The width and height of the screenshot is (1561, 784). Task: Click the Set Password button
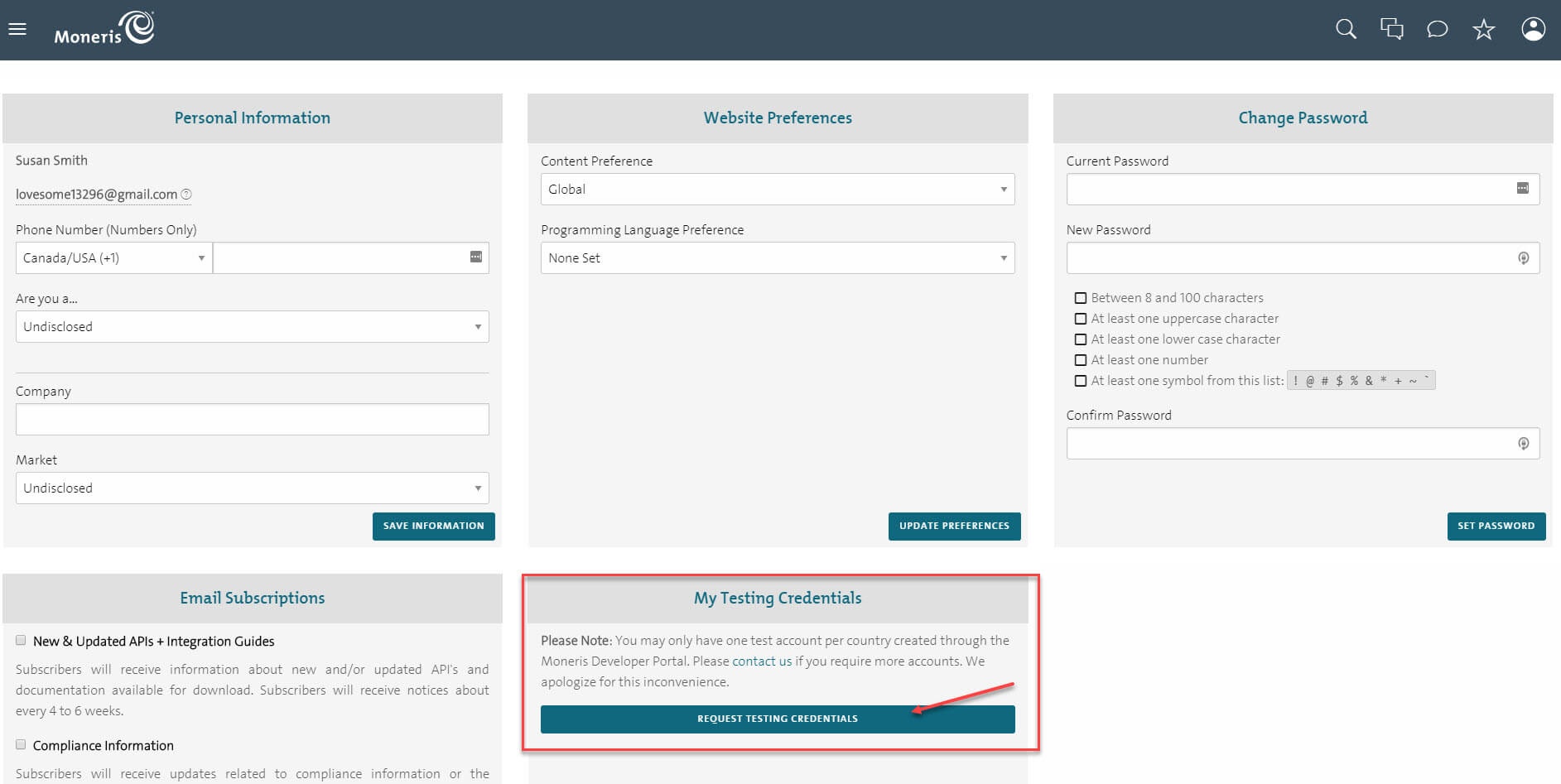[x=1496, y=526]
